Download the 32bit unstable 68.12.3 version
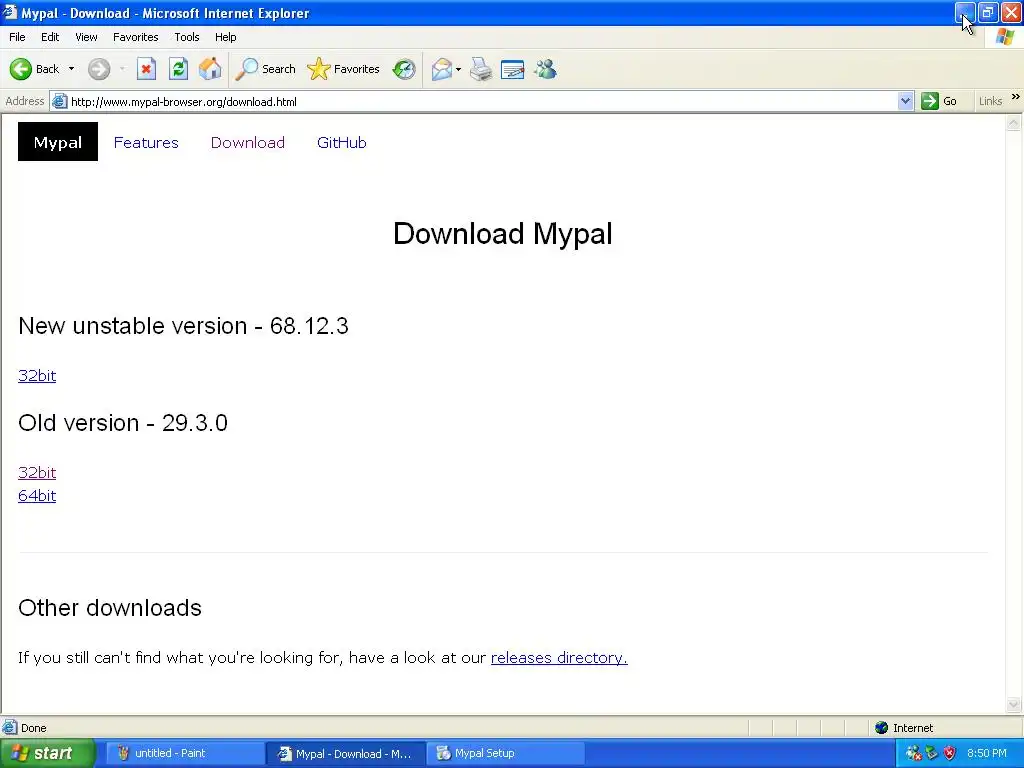The image size is (1024, 768). [37, 376]
